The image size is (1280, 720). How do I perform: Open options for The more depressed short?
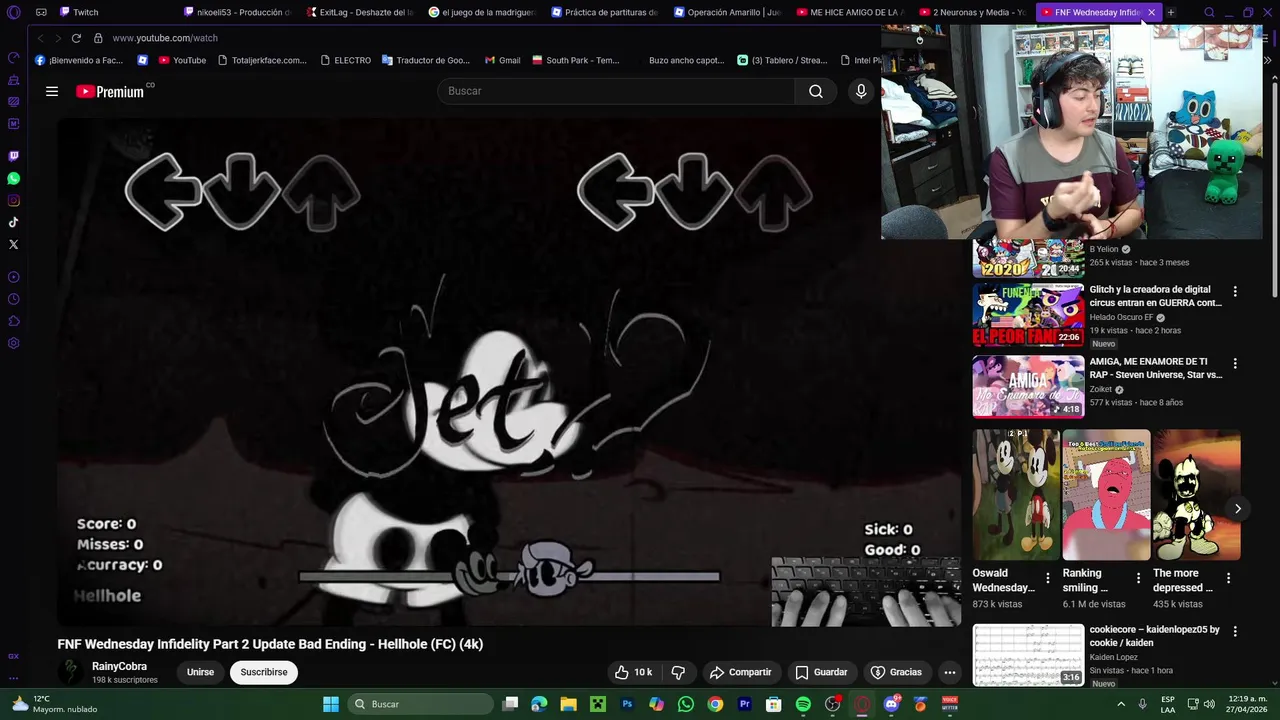coord(1229,578)
